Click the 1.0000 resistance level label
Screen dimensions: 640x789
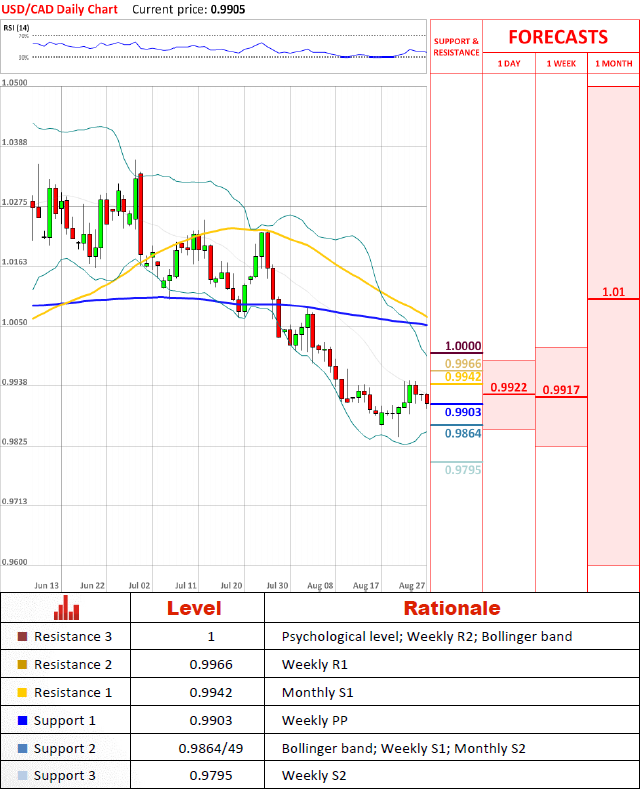point(463,346)
